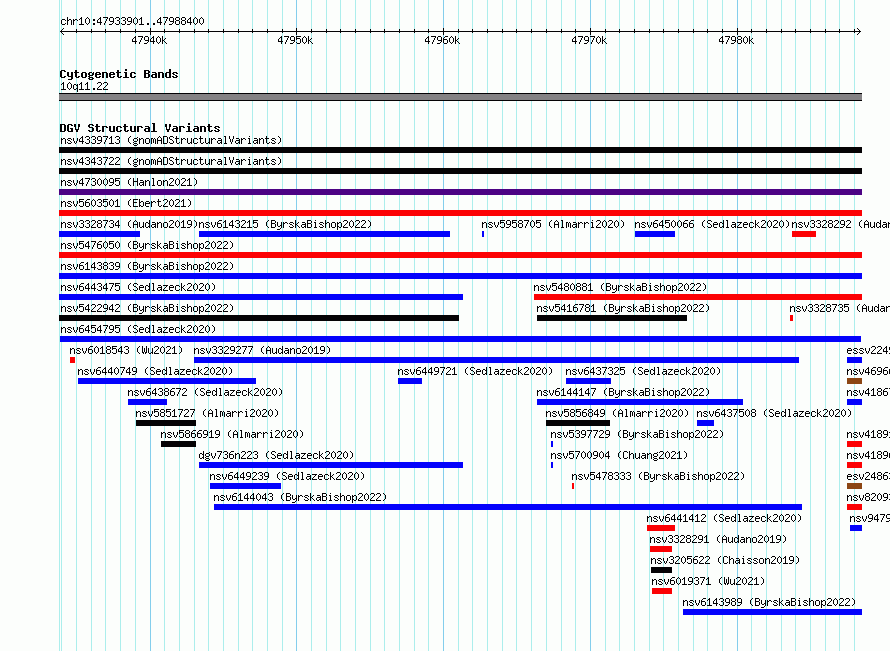Click the chr10:47933901..47988400 region label
Screen dimensions: 890x651
[132, 21]
